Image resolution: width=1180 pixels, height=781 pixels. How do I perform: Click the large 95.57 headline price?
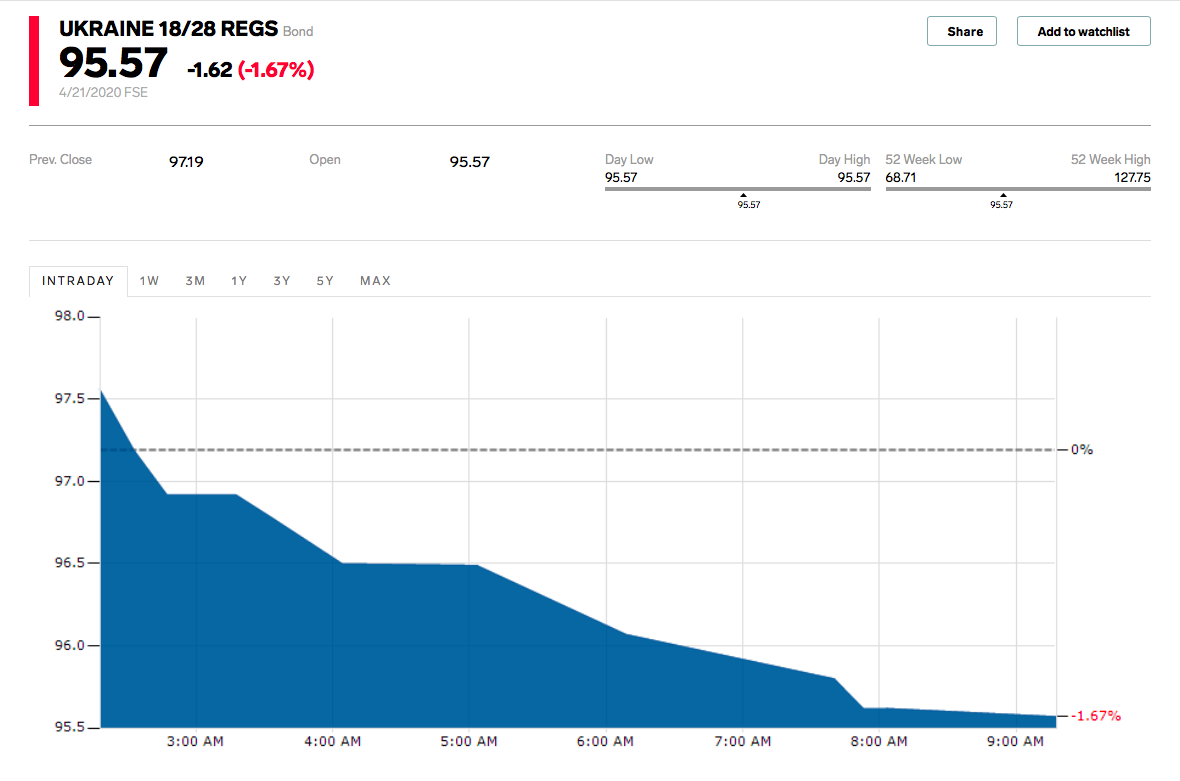coord(114,62)
